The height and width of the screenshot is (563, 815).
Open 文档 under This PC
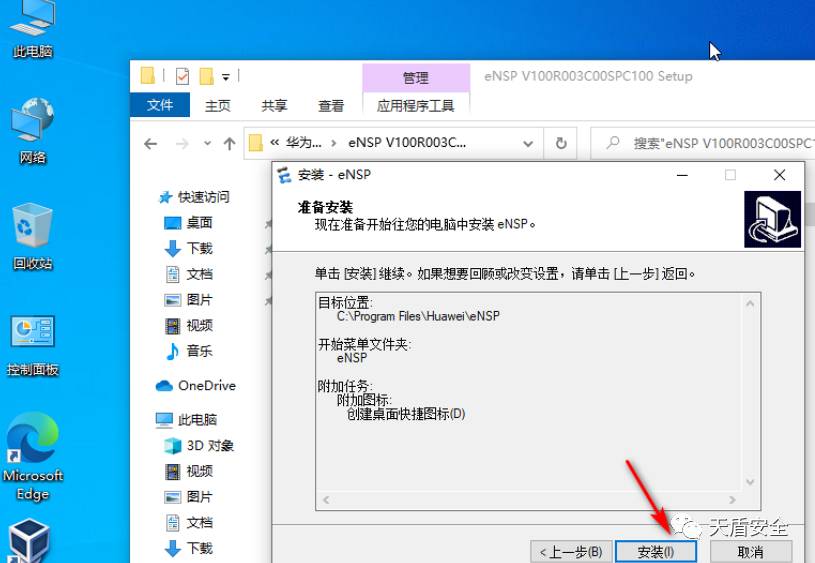point(189,522)
